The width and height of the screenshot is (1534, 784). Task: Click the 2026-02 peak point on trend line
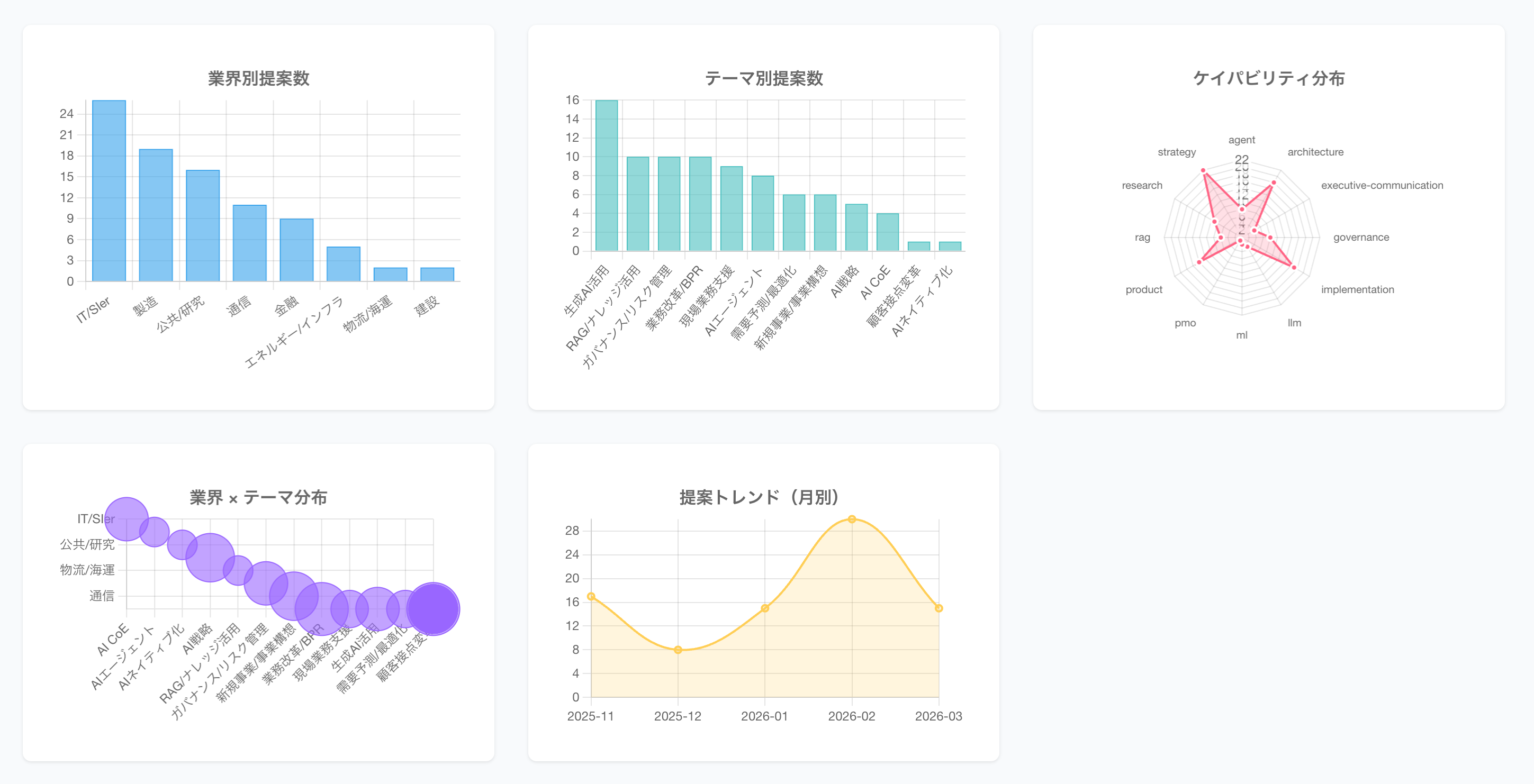(852, 519)
